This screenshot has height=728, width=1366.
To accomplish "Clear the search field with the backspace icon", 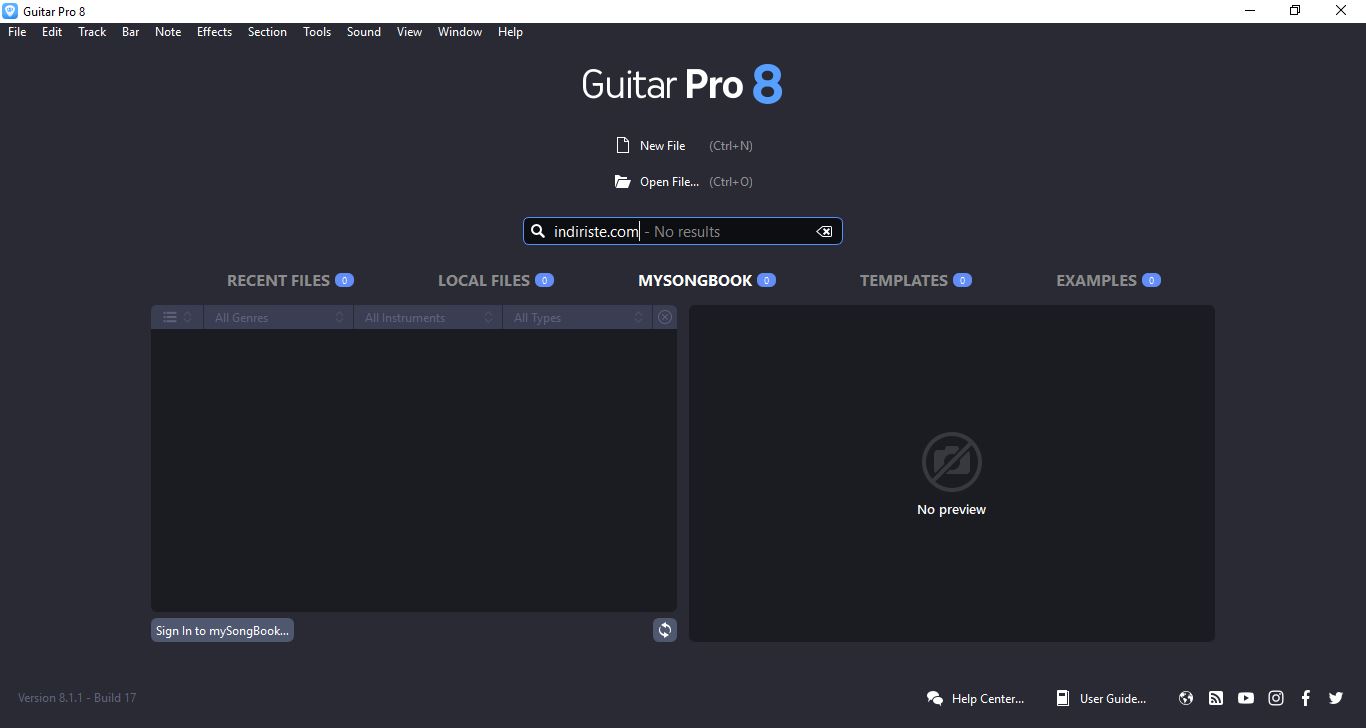I will click(824, 231).
